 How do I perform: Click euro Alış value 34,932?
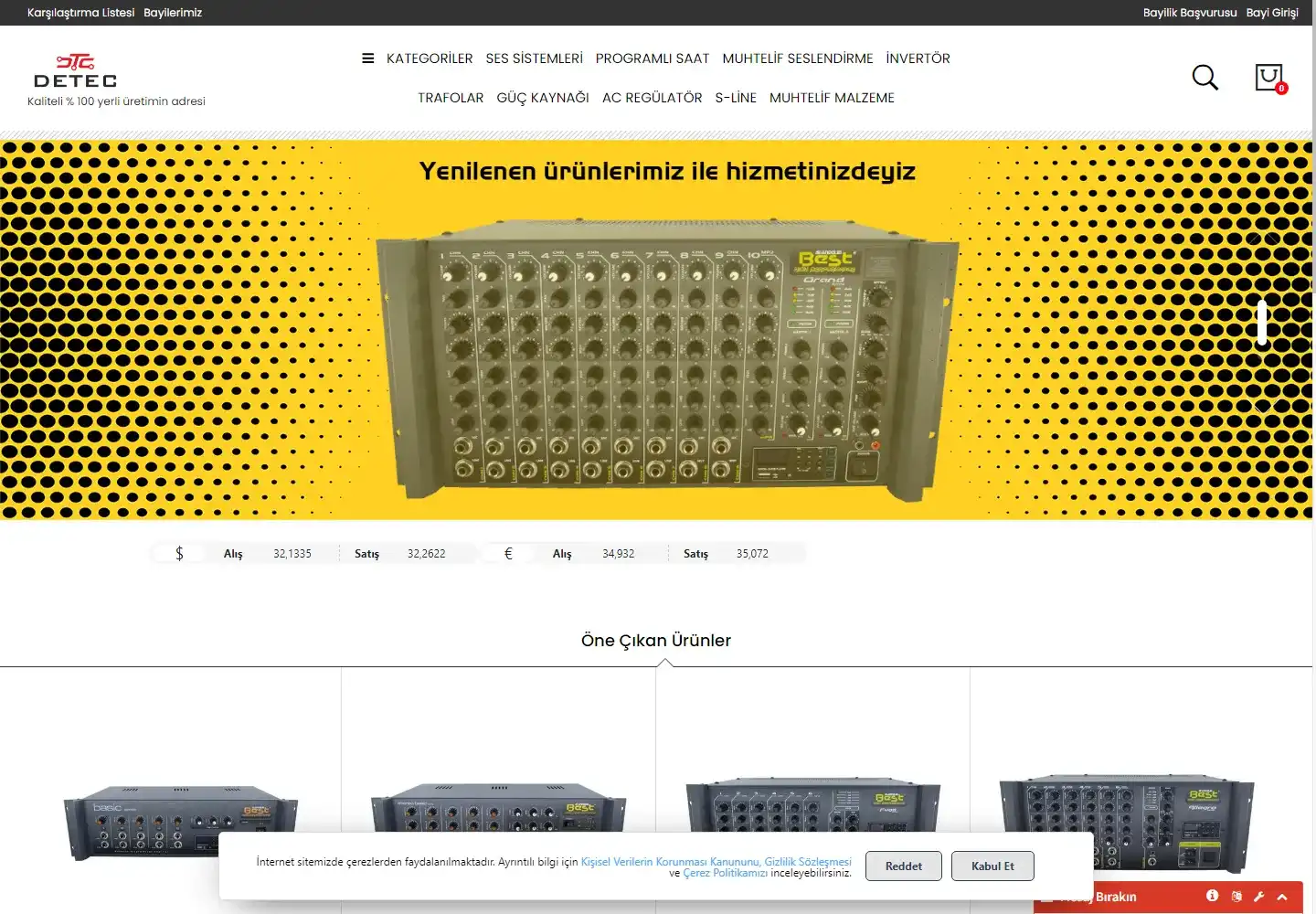619,554
